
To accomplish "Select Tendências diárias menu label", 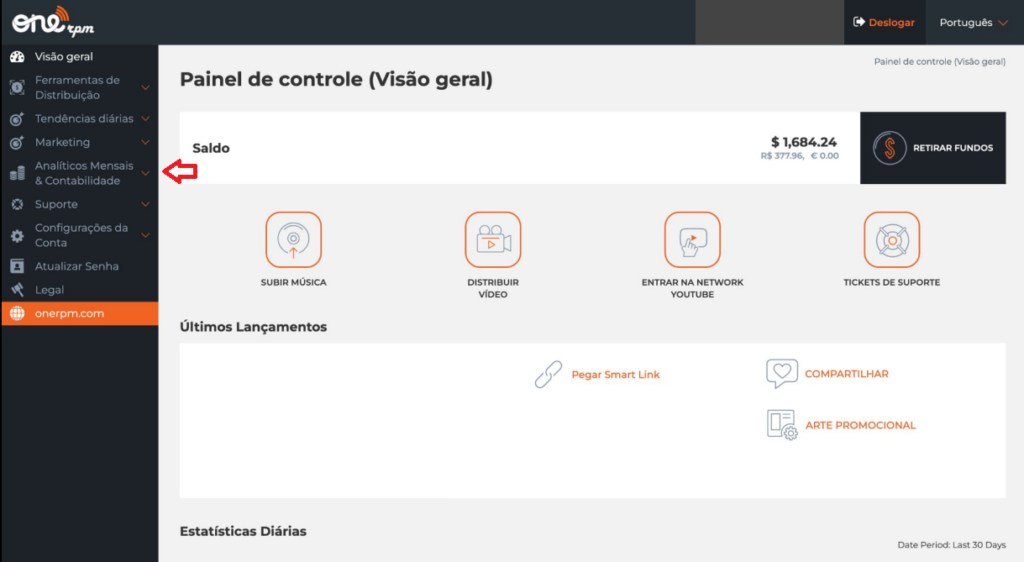I will click(x=84, y=119).
